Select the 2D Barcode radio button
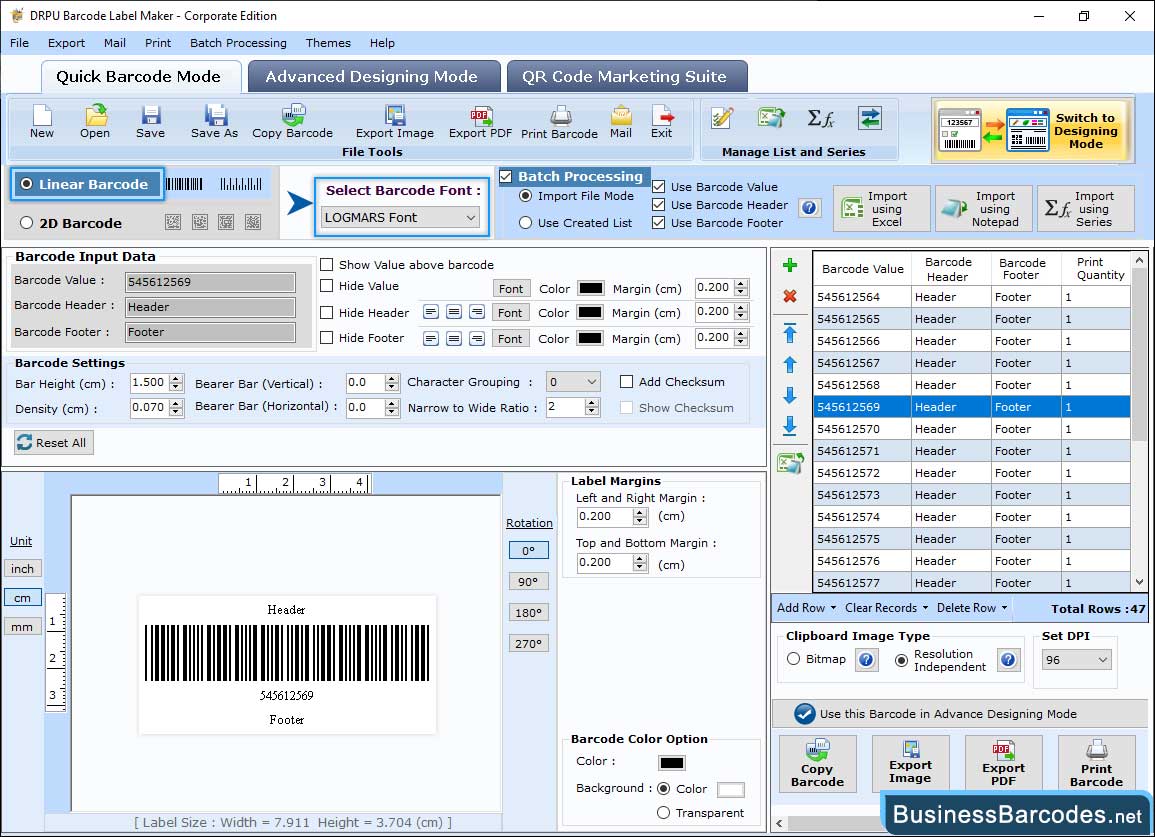The image size is (1155, 837). [27, 223]
